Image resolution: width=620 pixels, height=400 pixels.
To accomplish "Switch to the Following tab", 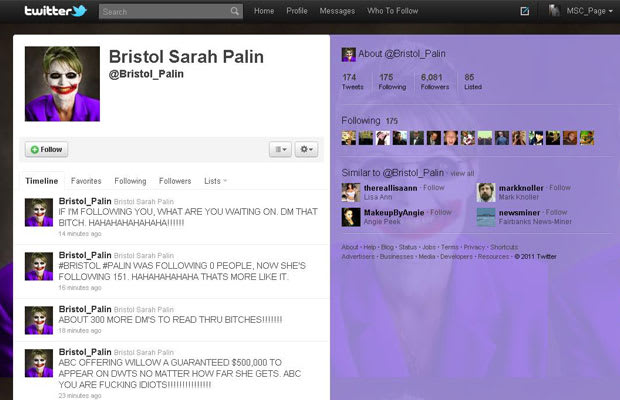I will (x=130, y=181).
